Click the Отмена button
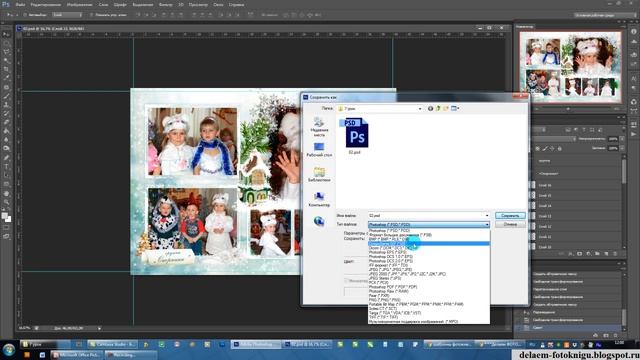The height and width of the screenshot is (360, 640). pyautogui.click(x=510, y=224)
